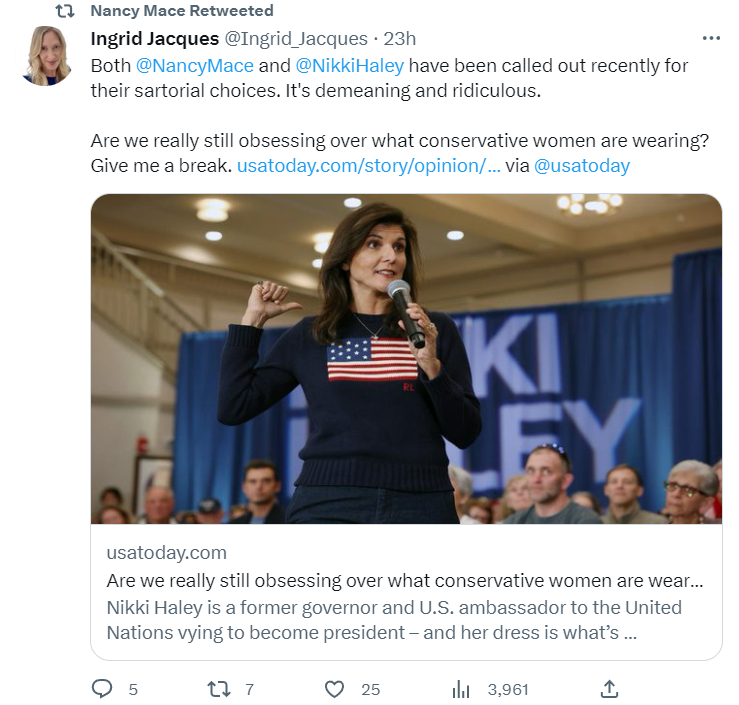Click the usatoday.com domain on the link card

coord(166,552)
